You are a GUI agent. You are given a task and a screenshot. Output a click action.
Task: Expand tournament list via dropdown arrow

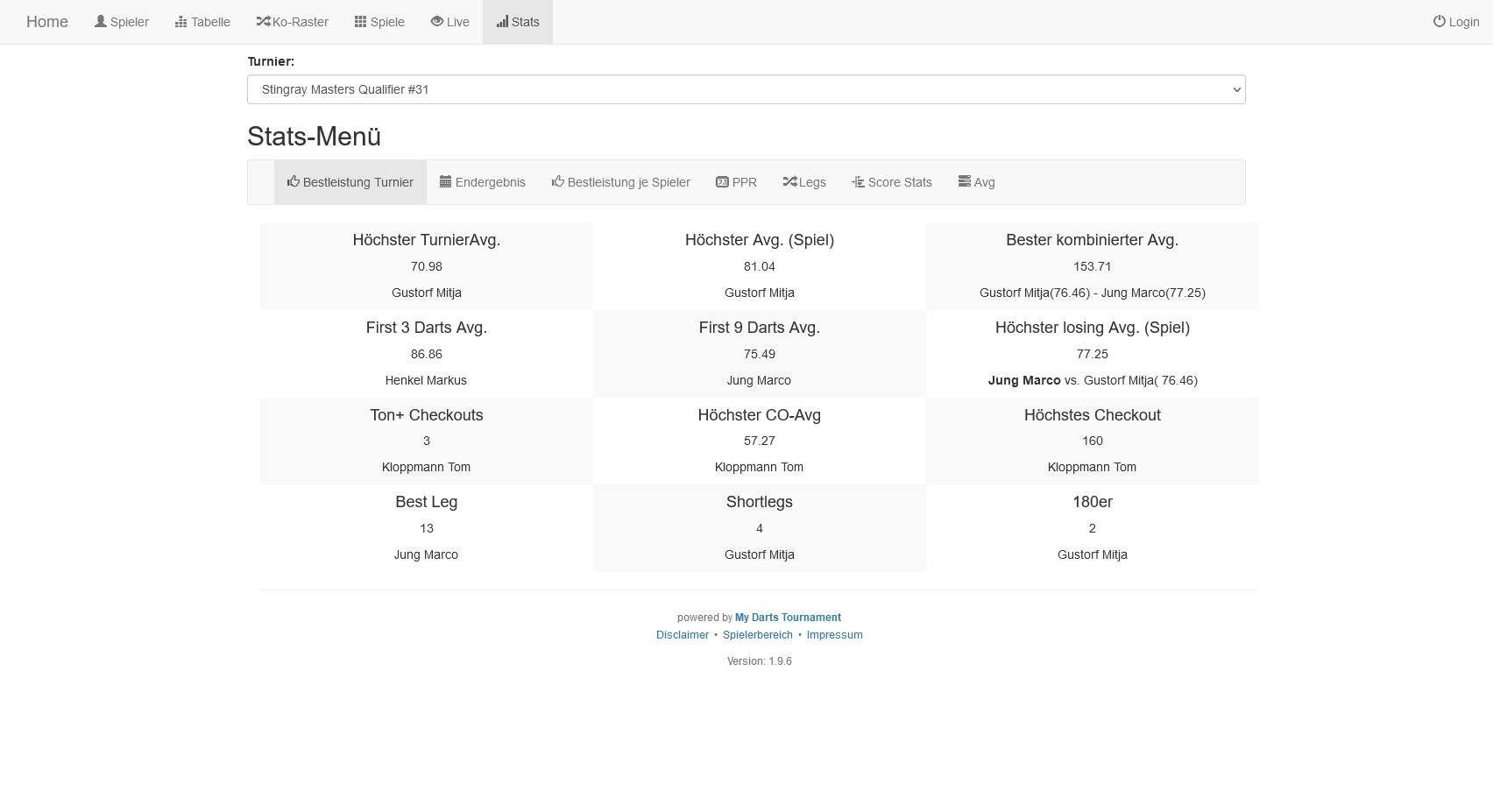1236,89
